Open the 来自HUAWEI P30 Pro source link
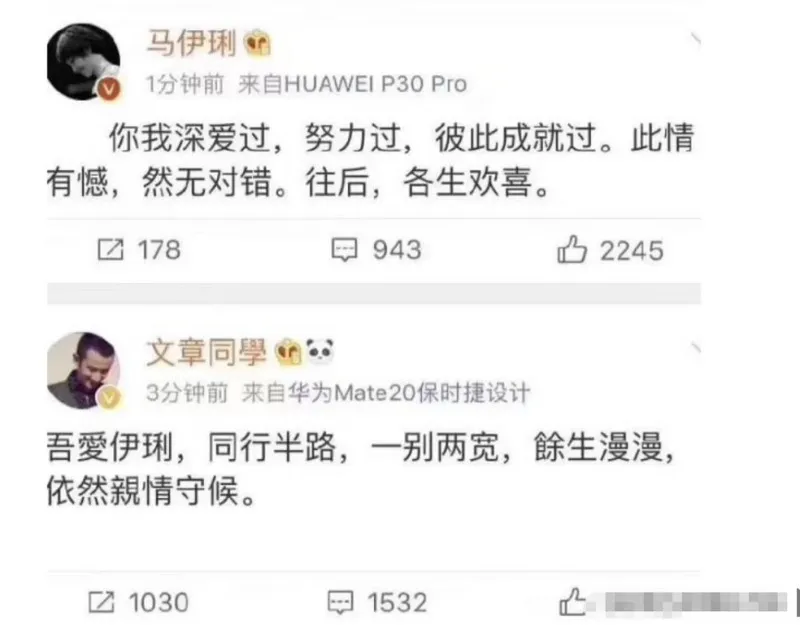The image size is (800, 625). click(x=353, y=84)
